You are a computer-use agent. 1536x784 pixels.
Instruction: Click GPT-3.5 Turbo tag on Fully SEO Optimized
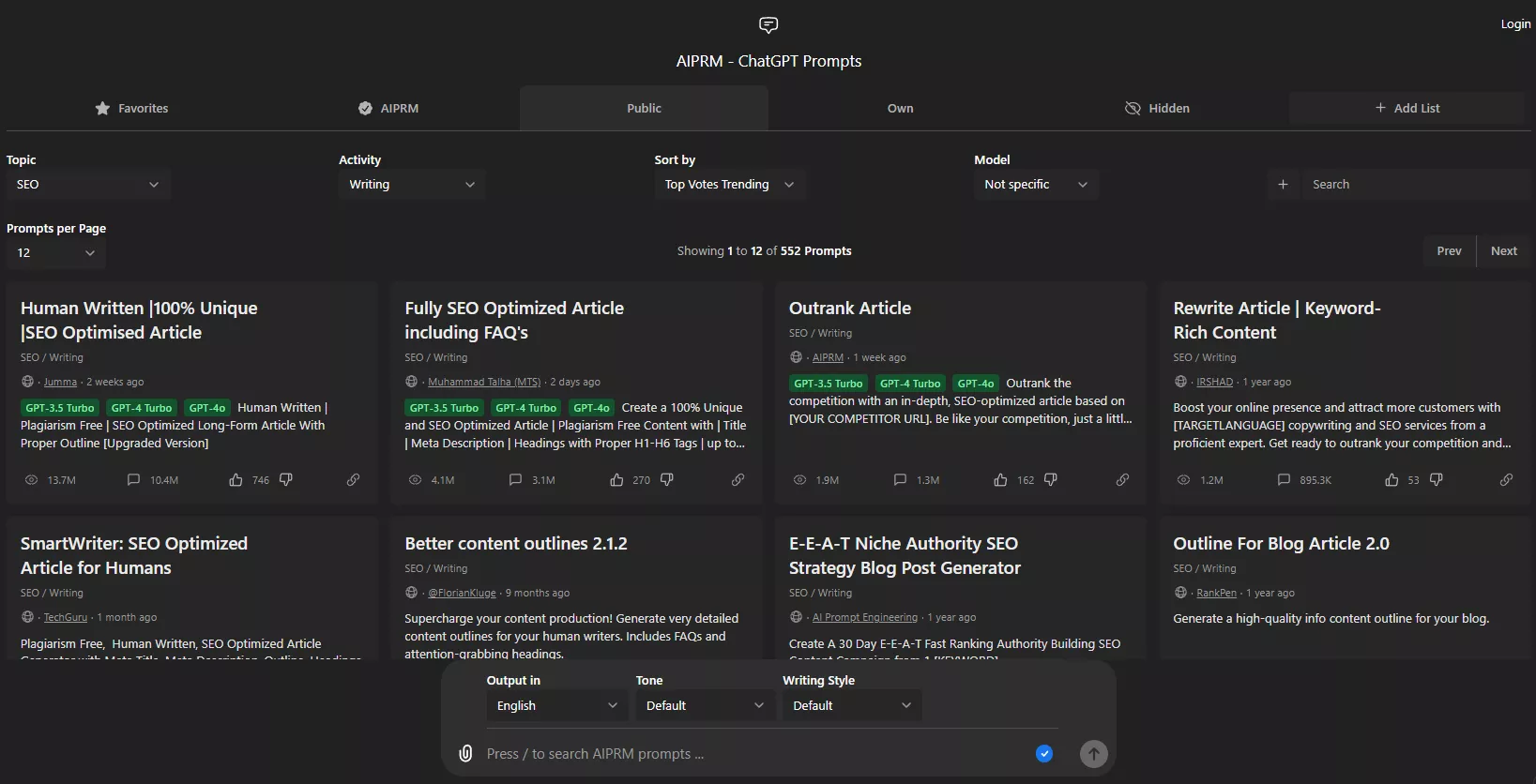[444, 408]
